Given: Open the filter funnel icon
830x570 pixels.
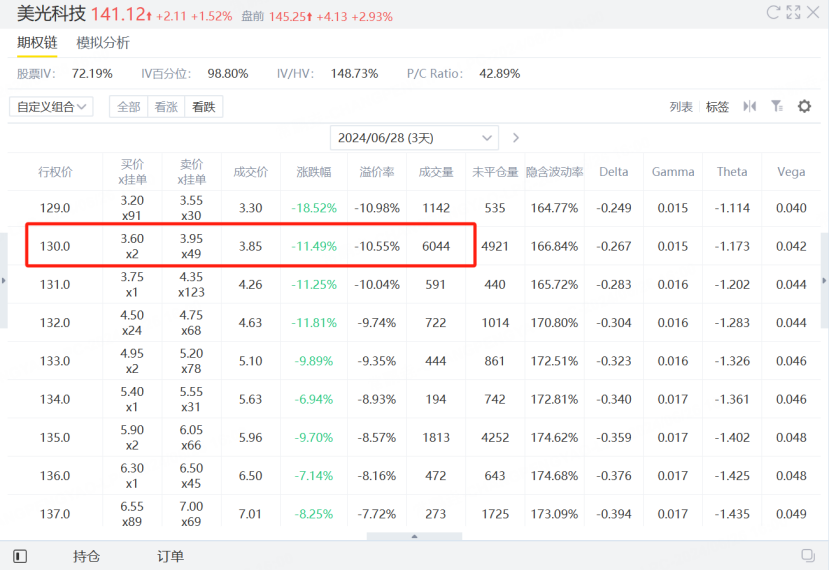Looking at the screenshot, I should pyautogui.click(x=777, y=106).
